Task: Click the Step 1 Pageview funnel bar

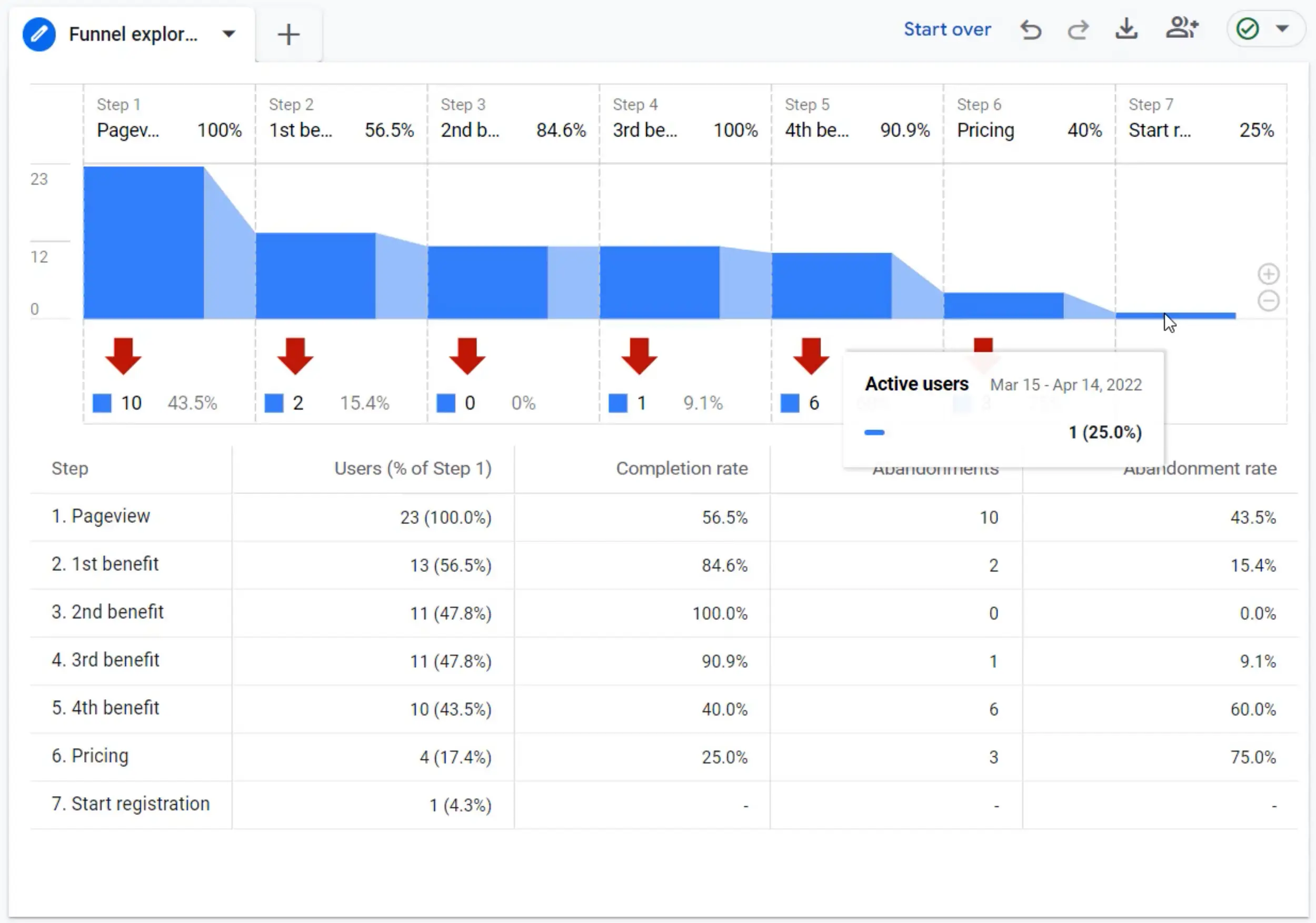Action: tap(143, 243)
